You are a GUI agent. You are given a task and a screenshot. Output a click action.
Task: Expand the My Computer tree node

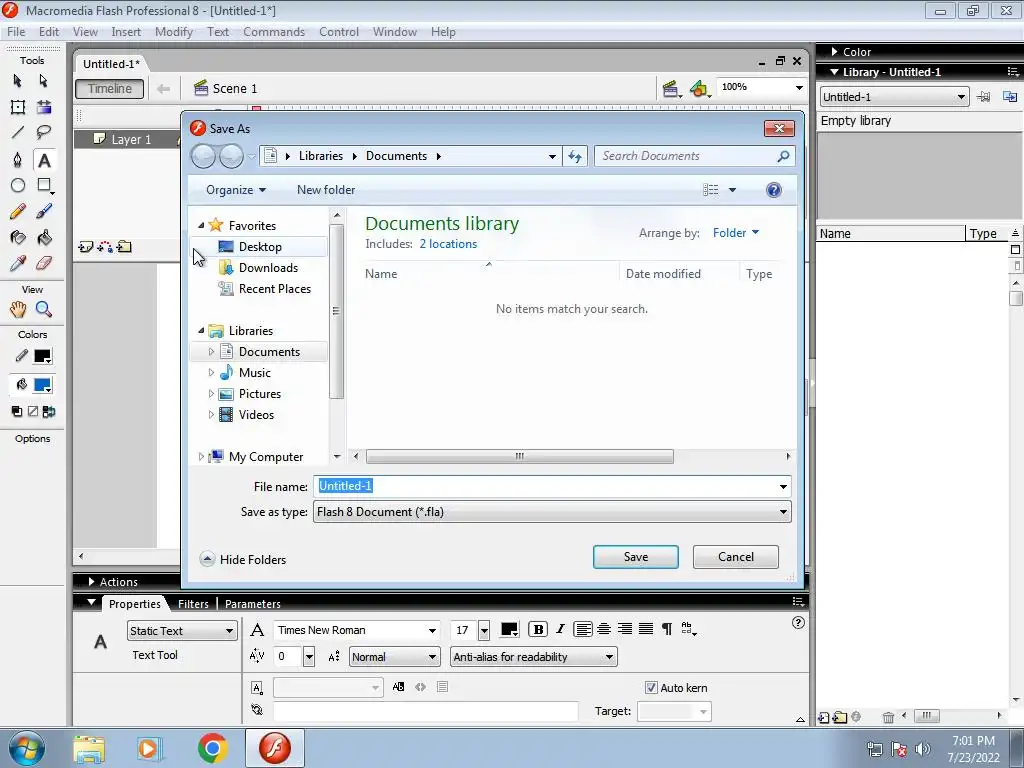pos(201,457)
